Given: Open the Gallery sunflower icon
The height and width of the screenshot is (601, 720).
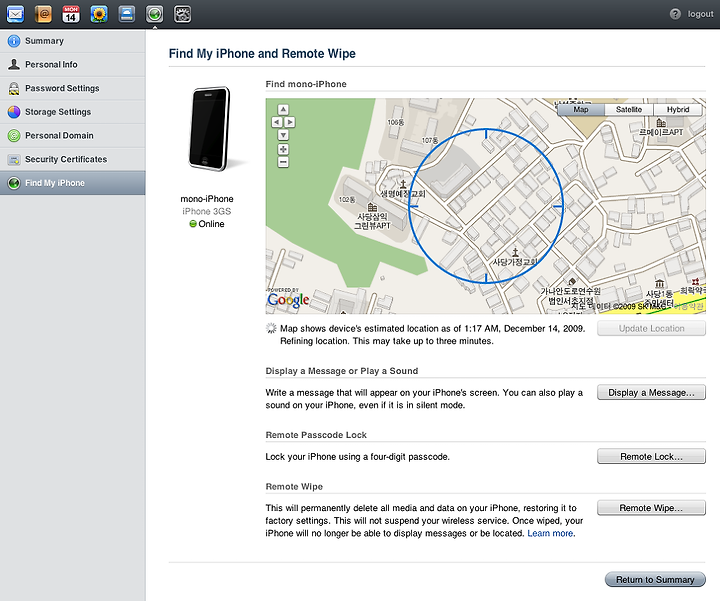Looking at the screenshot, I should click(x=99, y=14).
